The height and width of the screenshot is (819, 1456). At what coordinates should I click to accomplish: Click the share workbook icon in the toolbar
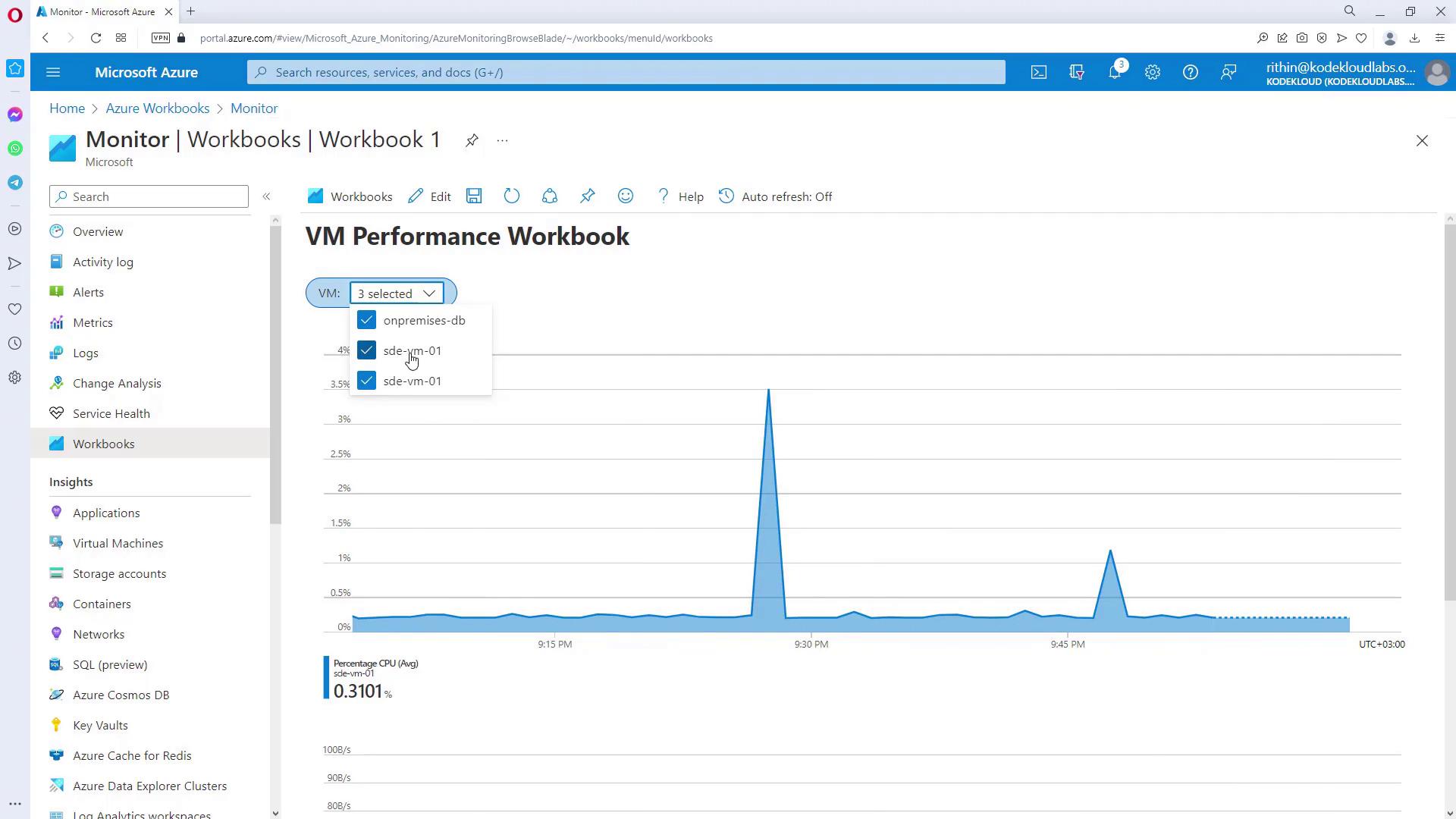tap(550, 196)
